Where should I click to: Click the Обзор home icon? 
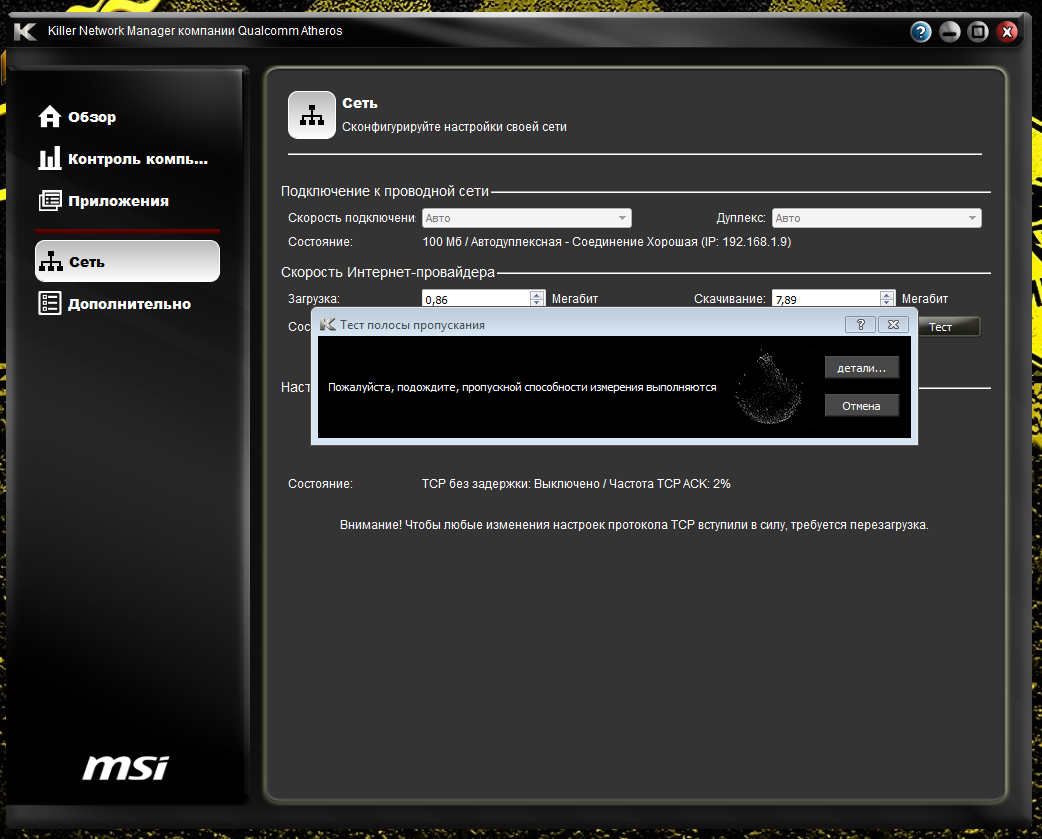coord(50,116)
